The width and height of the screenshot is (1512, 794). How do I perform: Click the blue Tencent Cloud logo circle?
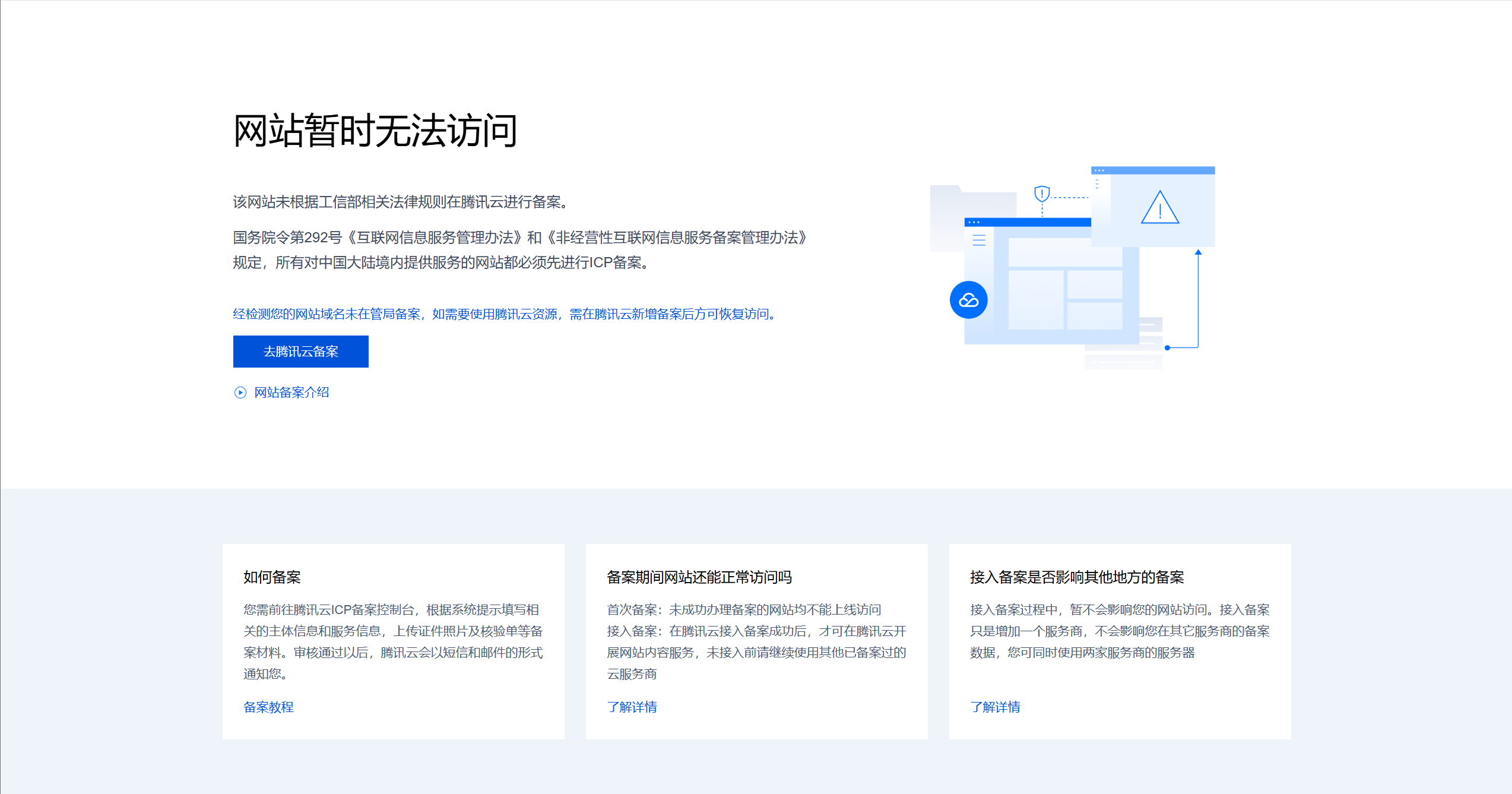tap(968, 300)
